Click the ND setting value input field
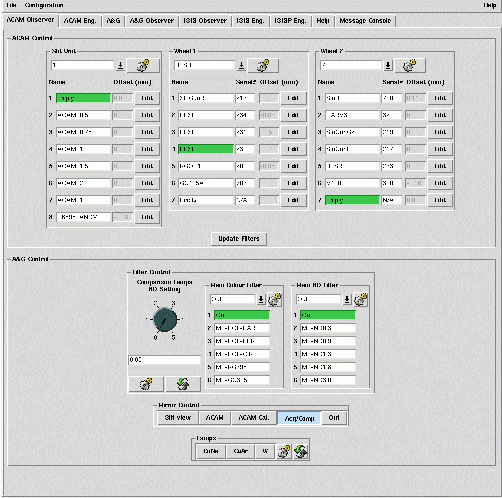502x498 pixels. 165,360
